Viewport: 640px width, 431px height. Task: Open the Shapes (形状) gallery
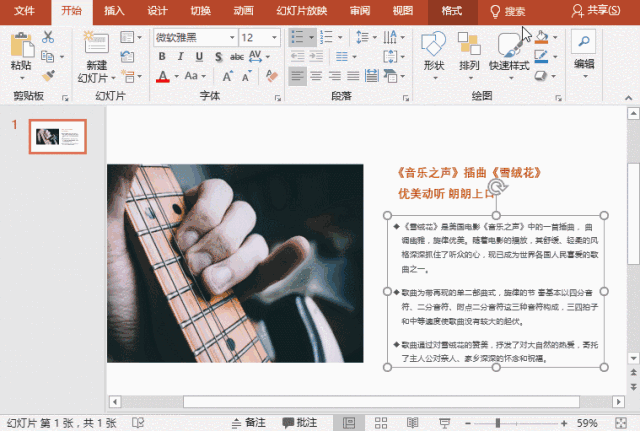(x=433, y=50)
